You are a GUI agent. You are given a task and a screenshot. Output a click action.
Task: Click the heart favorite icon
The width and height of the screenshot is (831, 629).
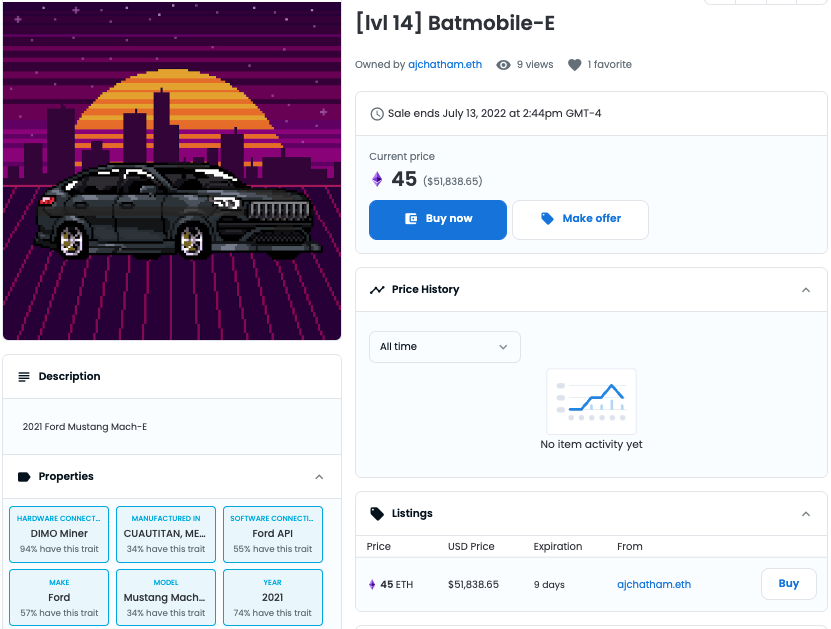pos(574,65)
